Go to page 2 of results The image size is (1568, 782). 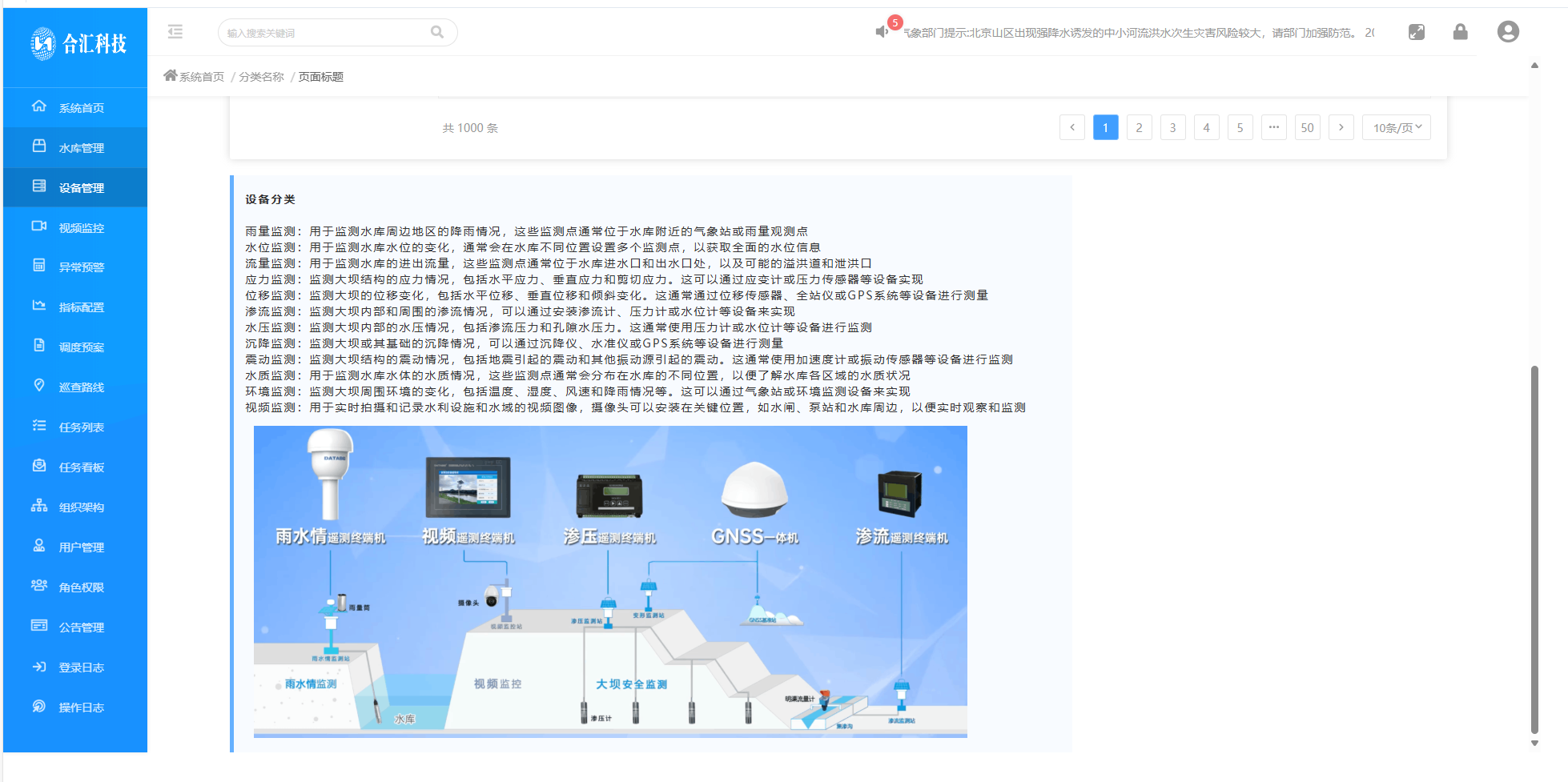coord(1139,126)
